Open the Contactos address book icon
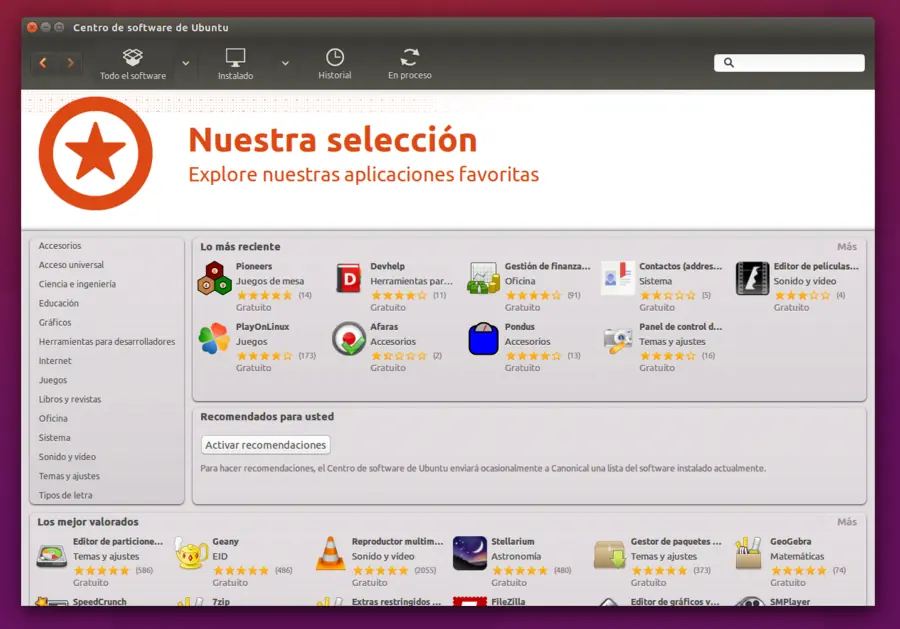This screenshot has height=629, width=900. pos(618,278)
